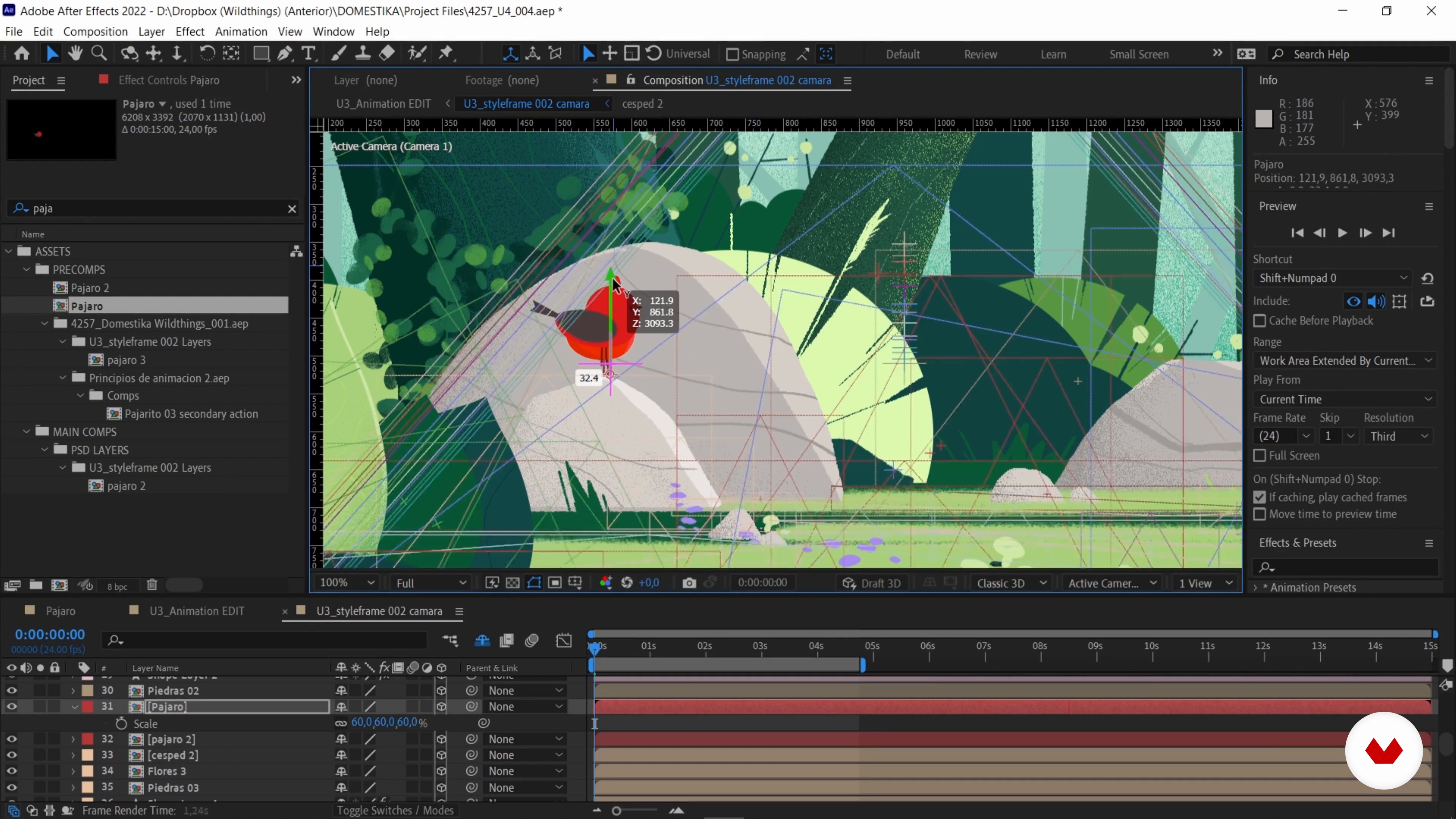Select the Zoom magnifier tool

coord(99,54)
